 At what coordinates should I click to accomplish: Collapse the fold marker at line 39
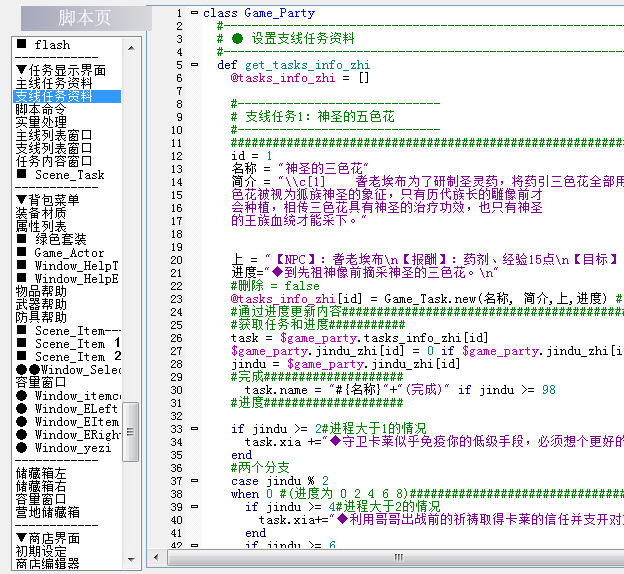[194, 507]
